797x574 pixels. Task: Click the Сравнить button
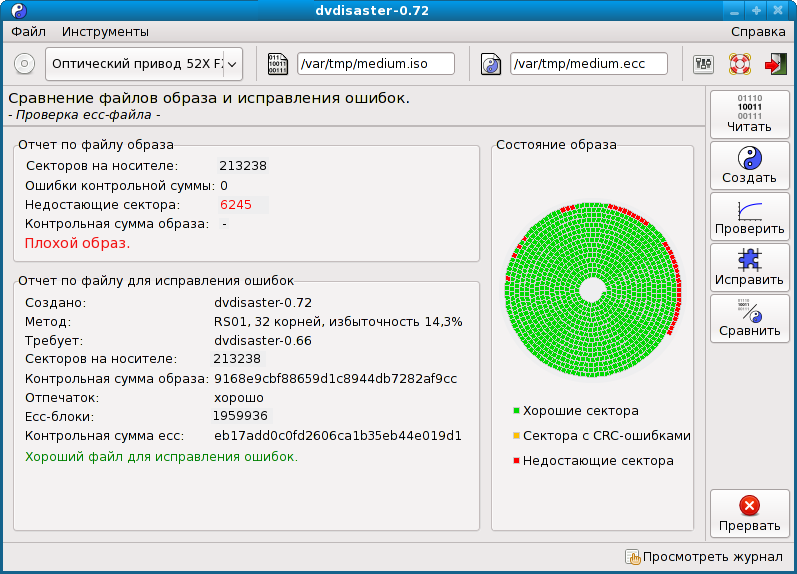(x=749, y=318)
